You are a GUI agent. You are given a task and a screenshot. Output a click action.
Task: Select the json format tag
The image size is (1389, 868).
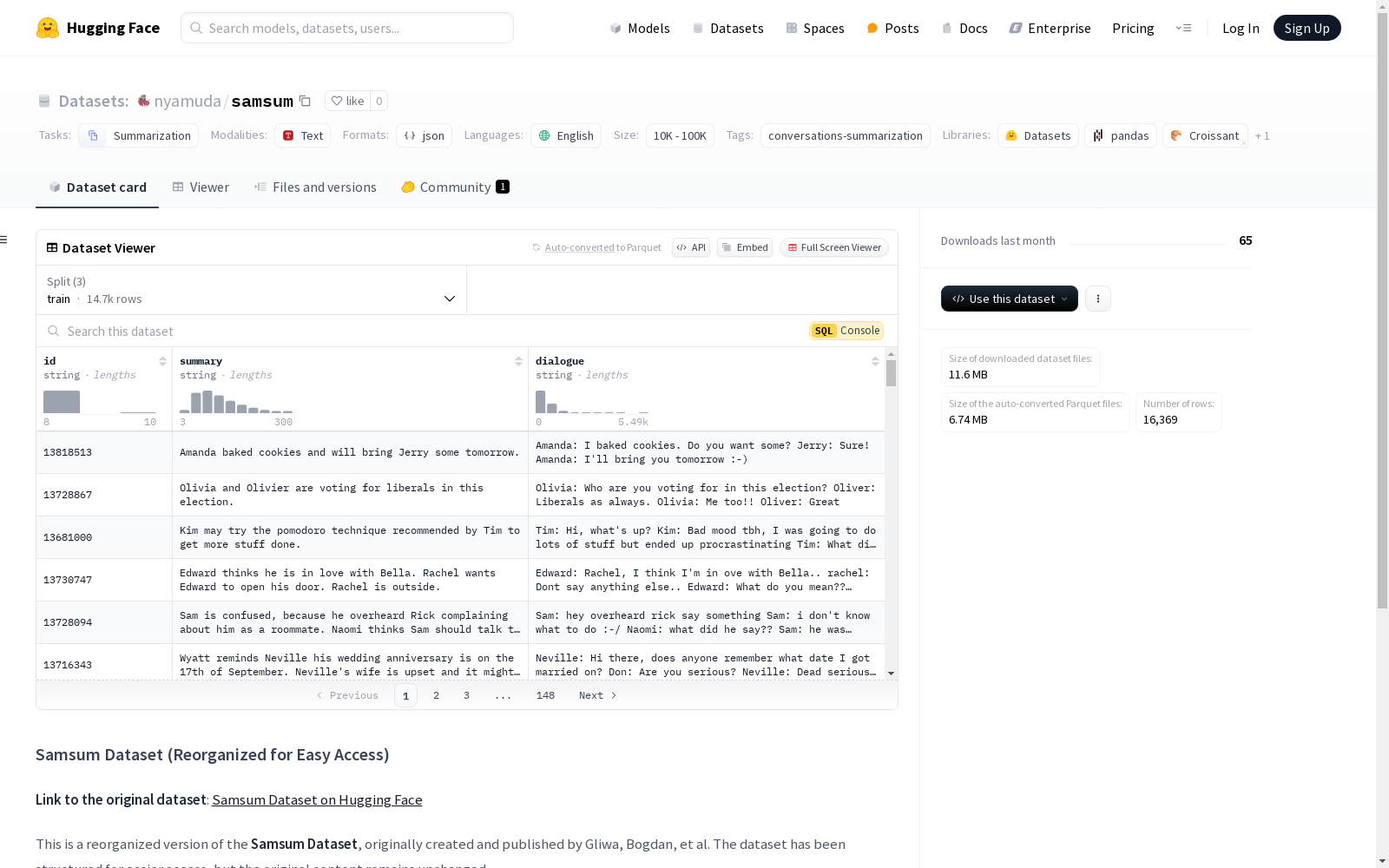pos(425,135)
